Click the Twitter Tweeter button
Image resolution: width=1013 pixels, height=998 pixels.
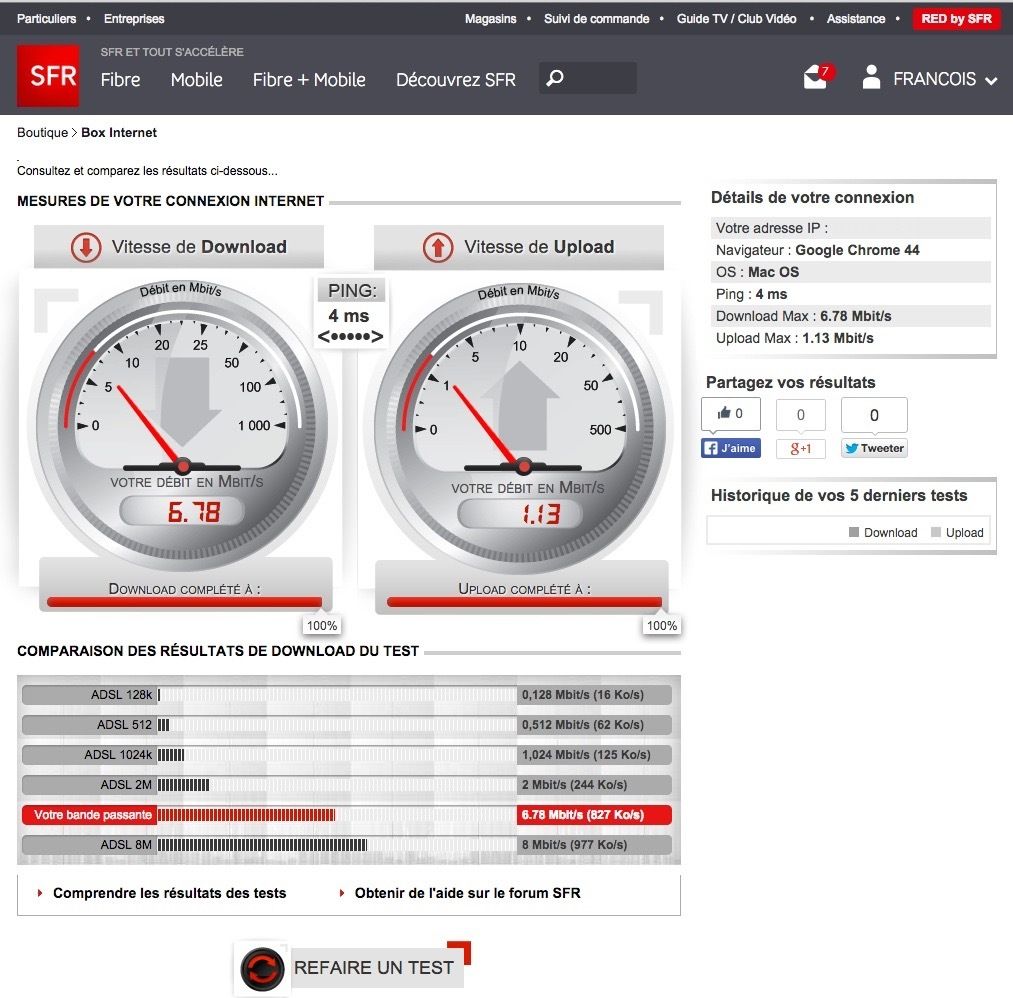(874, 448)
